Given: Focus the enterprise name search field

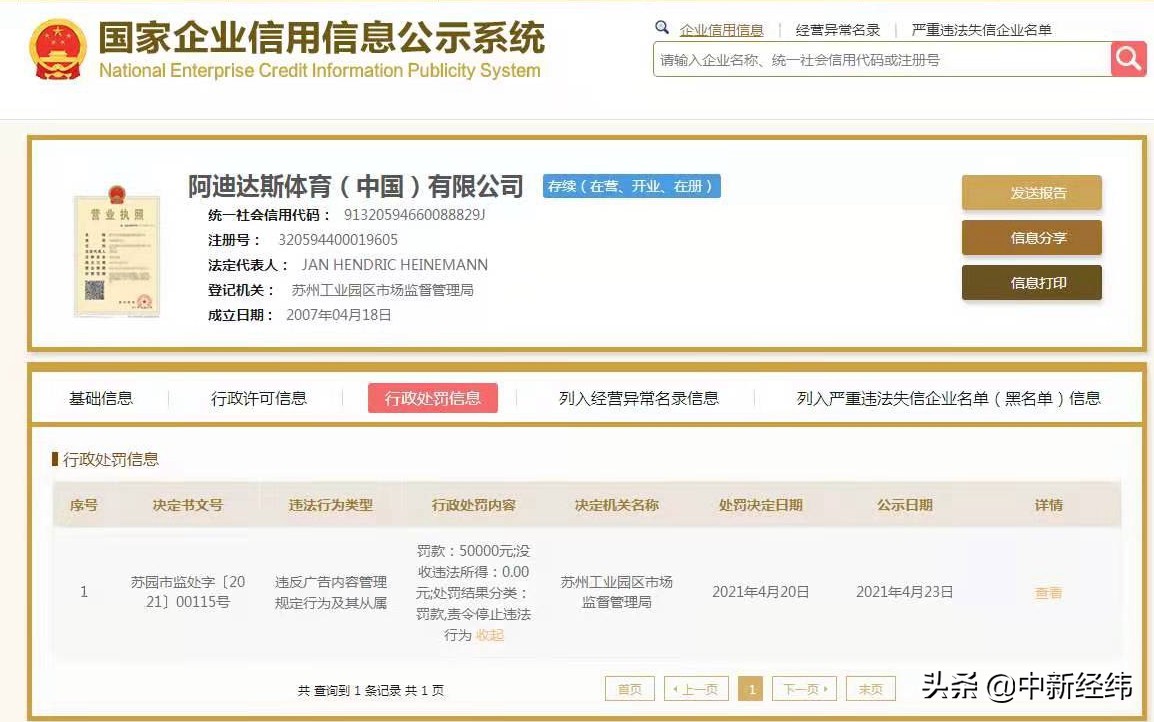Looking at the screenshot, I should click(882, 60).
